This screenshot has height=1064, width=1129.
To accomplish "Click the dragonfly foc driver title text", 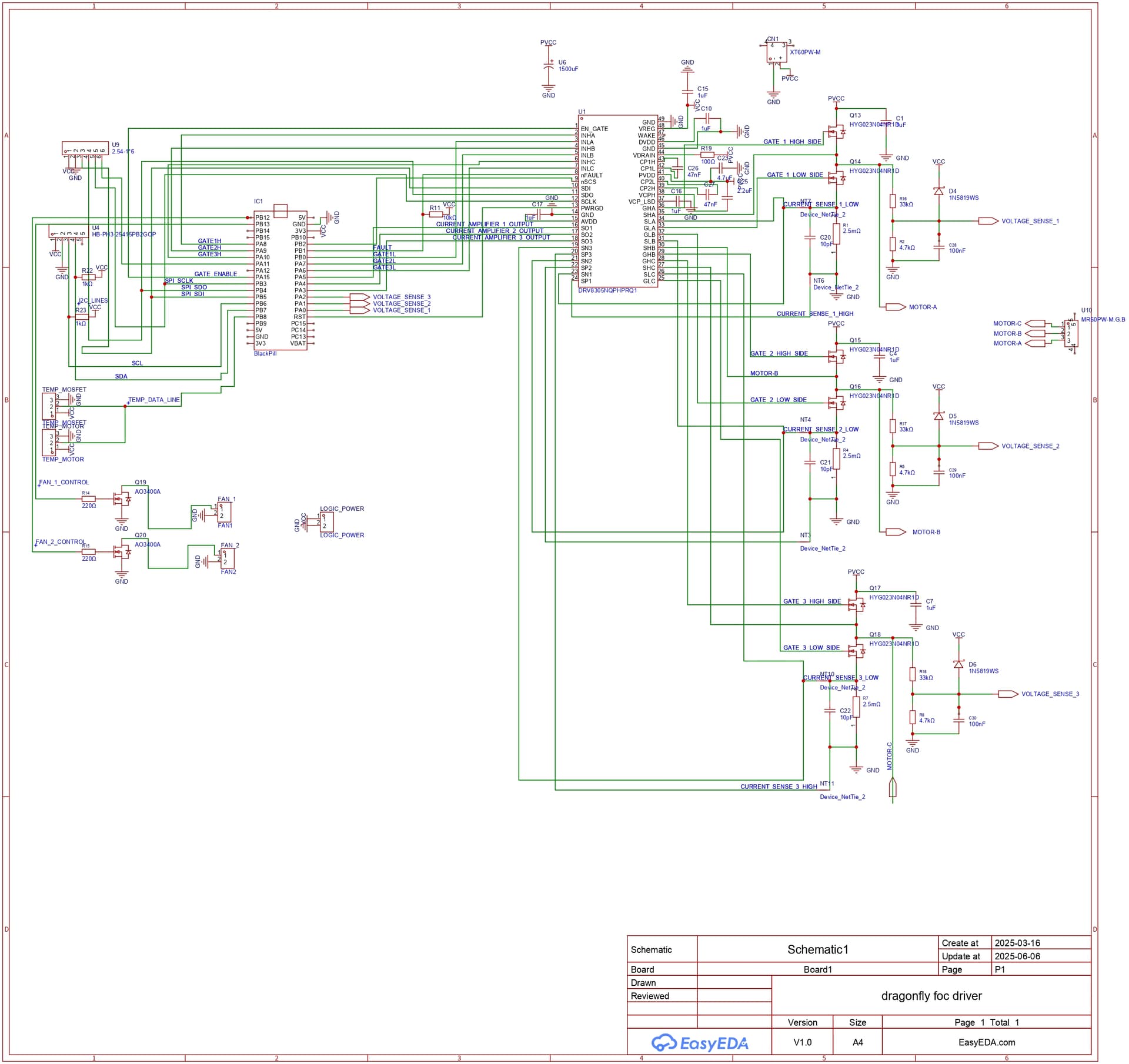I will tap(931, 996).
